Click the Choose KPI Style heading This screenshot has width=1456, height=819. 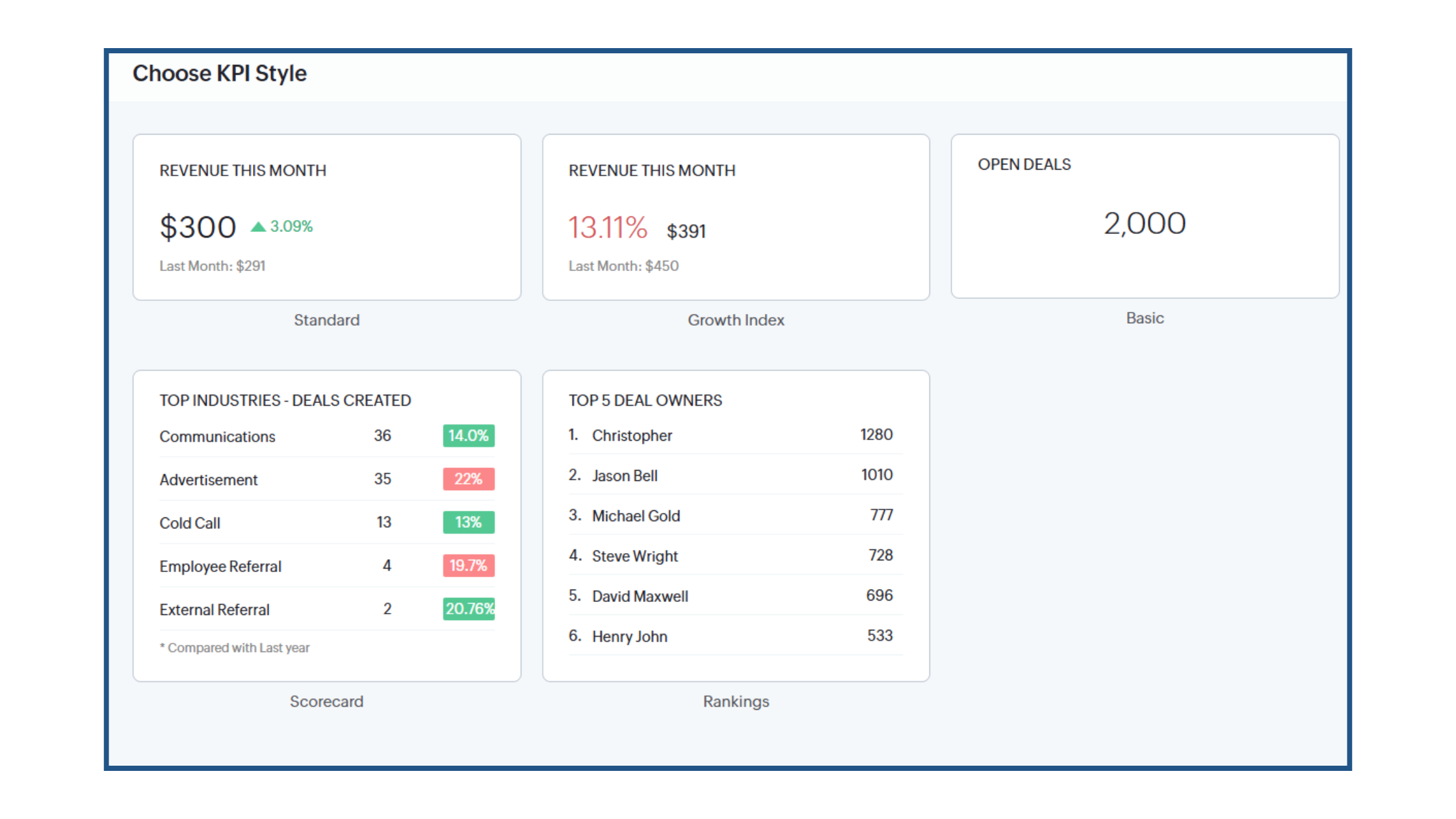coord(220,73)
